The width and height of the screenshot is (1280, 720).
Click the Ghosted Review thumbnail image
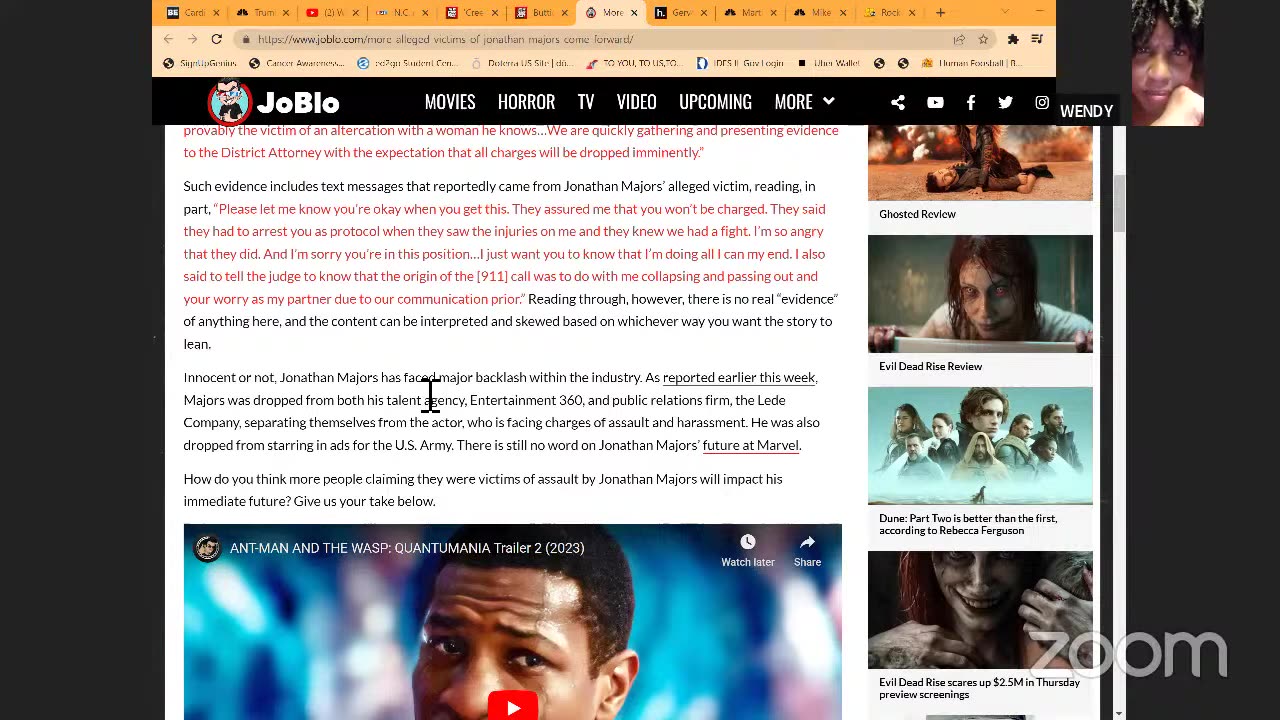click(x=980, y=164)
